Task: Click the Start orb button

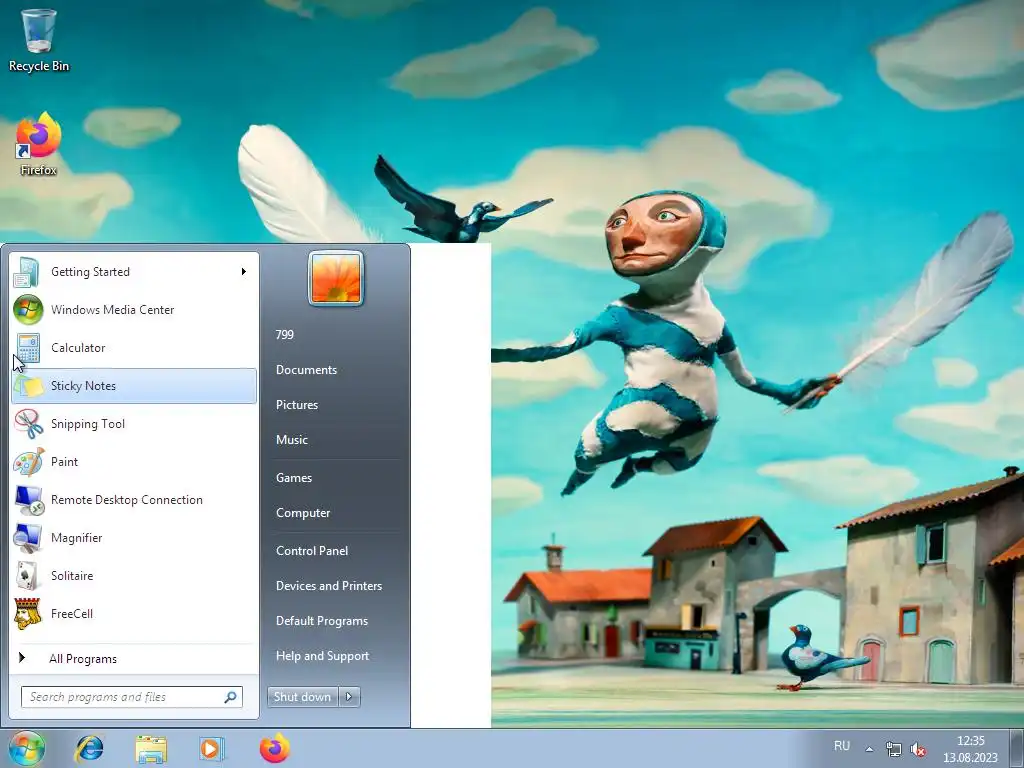Action: (27, 748)
